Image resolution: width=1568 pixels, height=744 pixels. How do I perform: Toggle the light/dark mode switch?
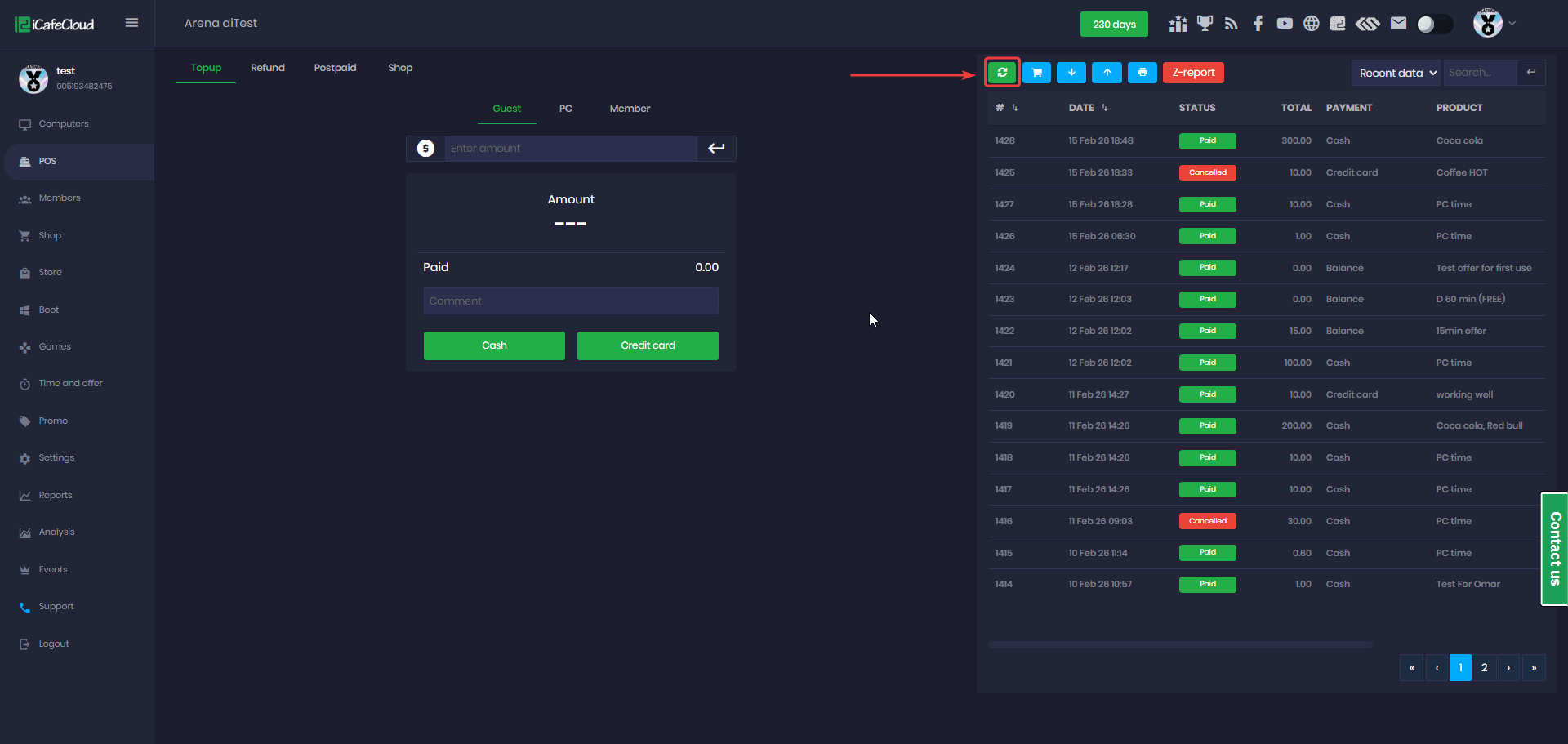tap(1434, 25)
